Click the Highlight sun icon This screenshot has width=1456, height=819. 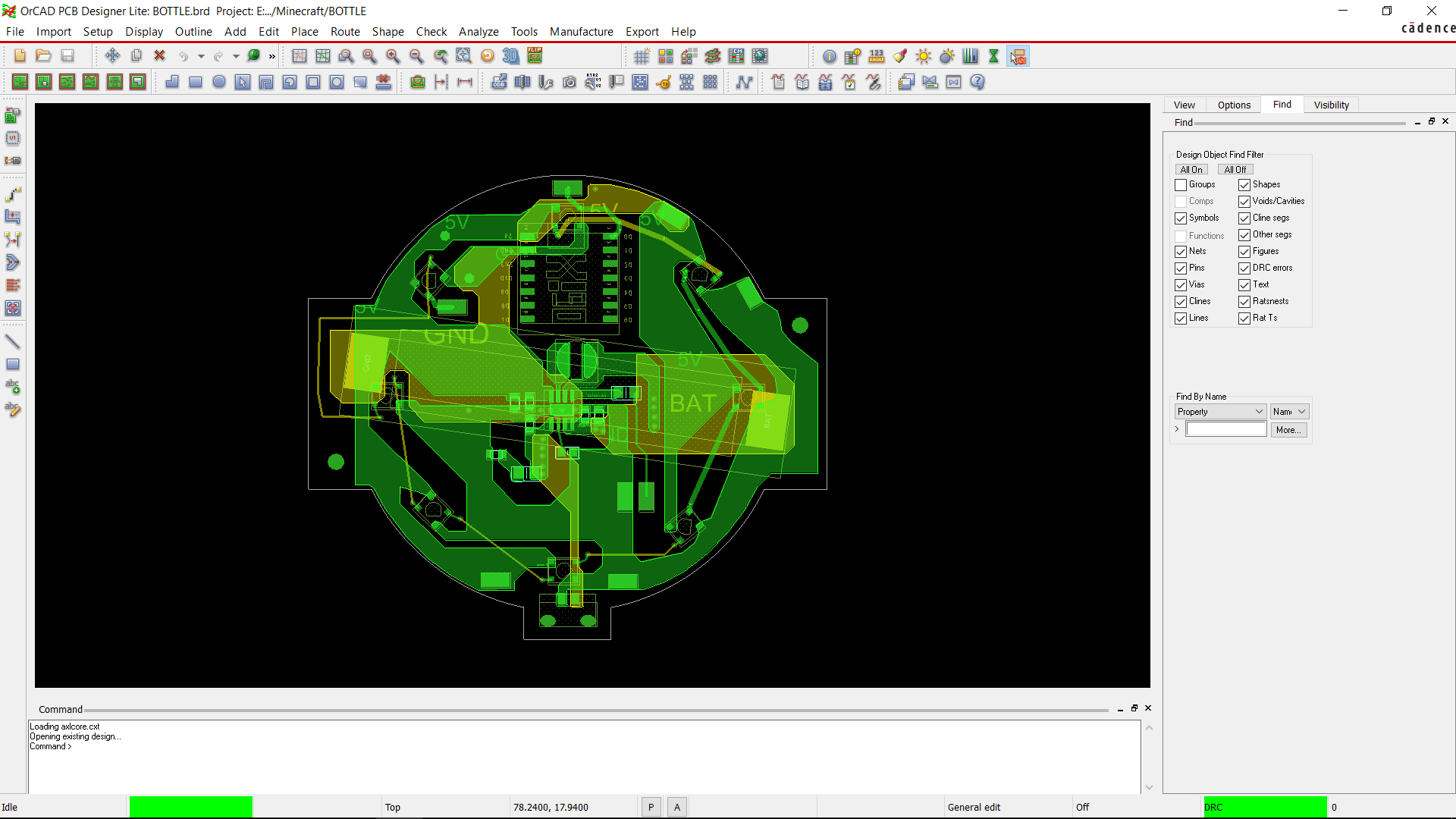click(x=924, y=56)
